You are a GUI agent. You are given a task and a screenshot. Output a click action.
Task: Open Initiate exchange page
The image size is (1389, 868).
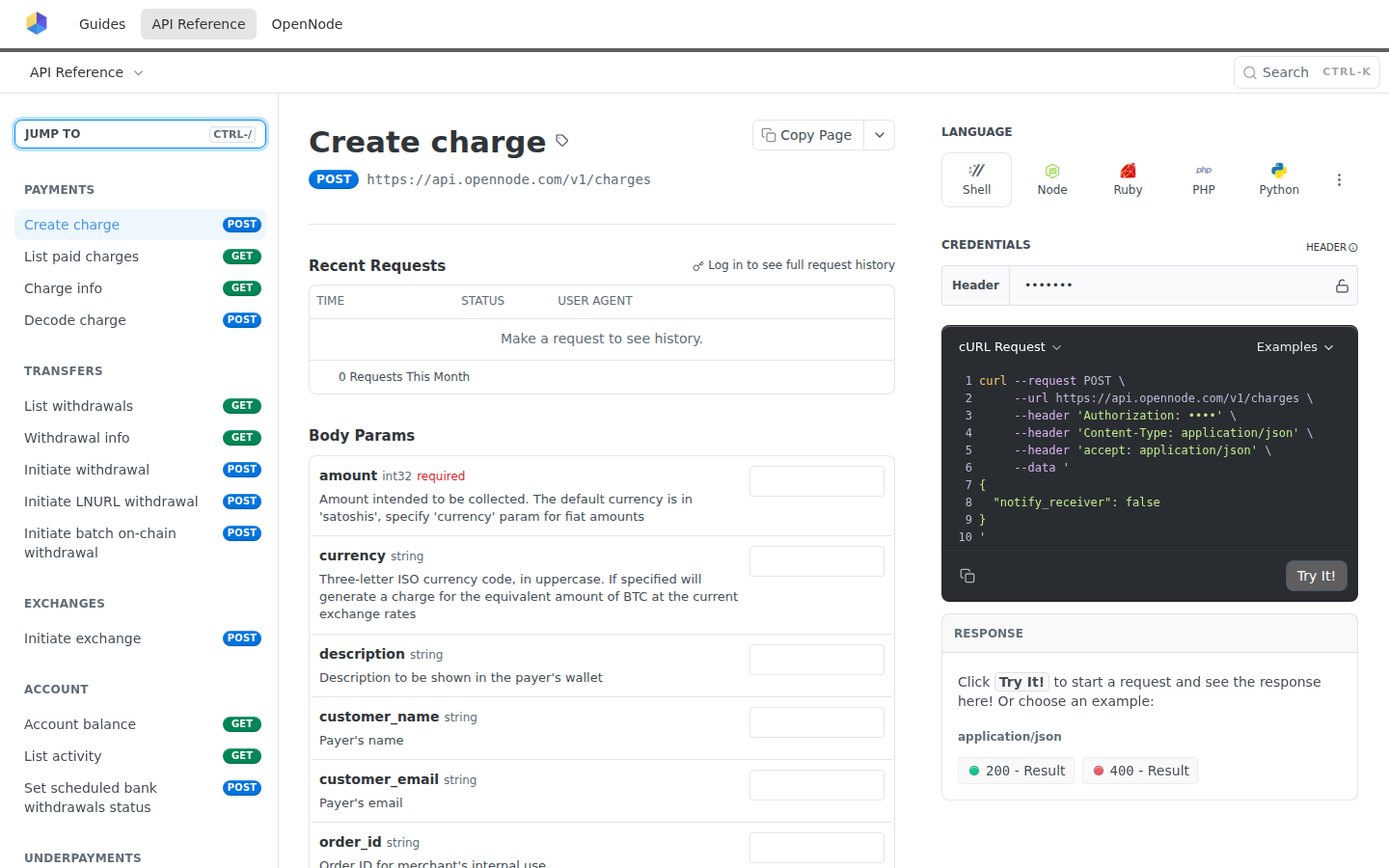coord(140,638)
